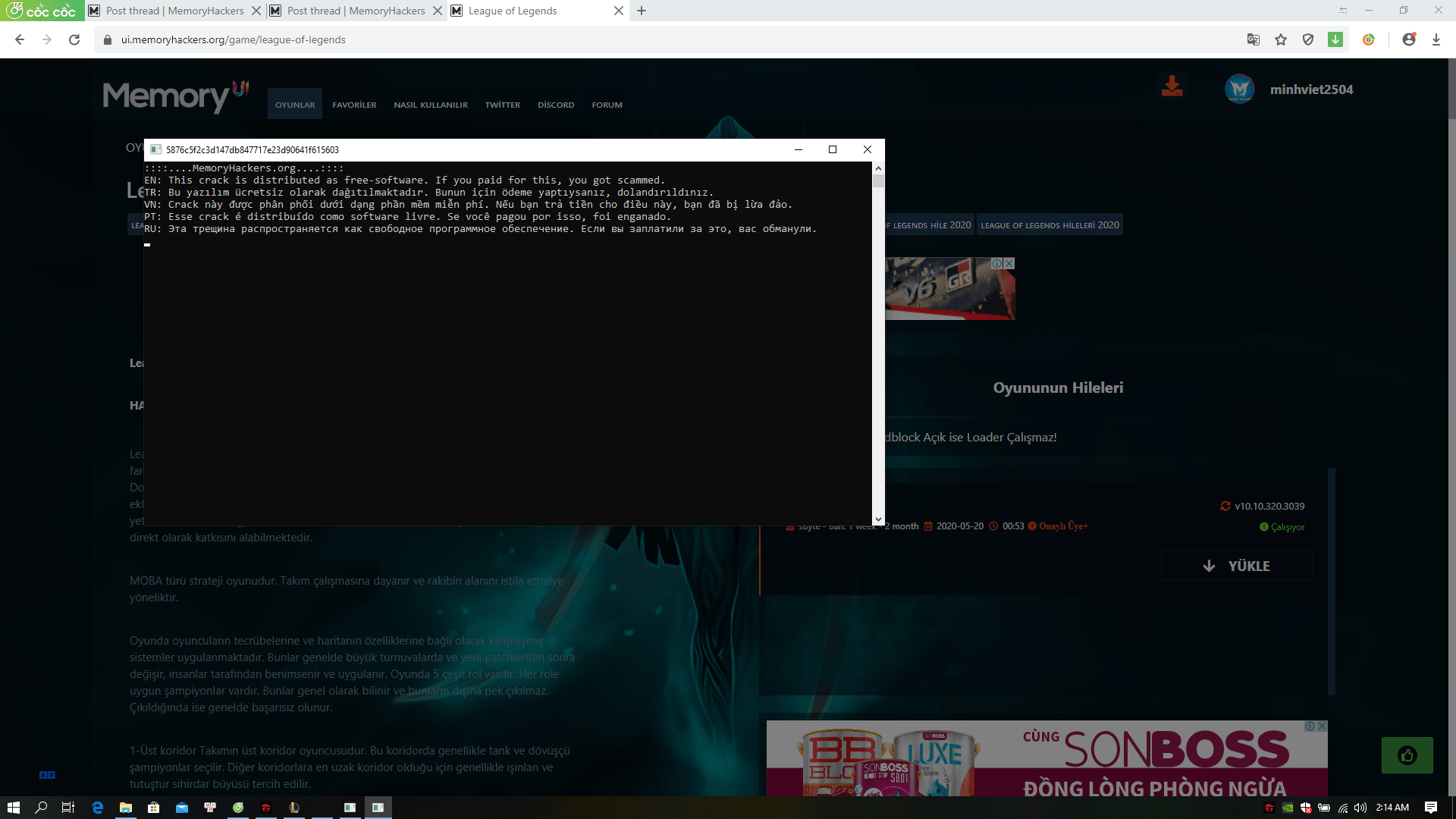Open the Windows Start menu
This screenshot has width=1456, height=819.
[x=13, y=808]
